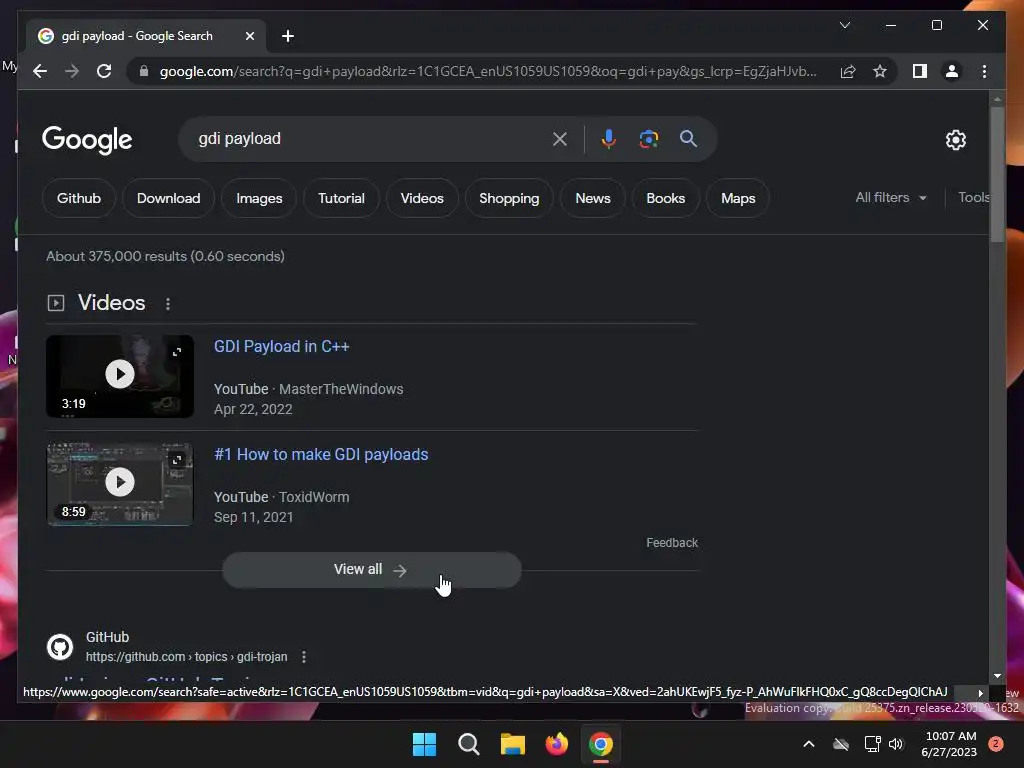Open the GDI Payload in C++ link
This screenshot has height=768, width=1024.
click(281, 346)
